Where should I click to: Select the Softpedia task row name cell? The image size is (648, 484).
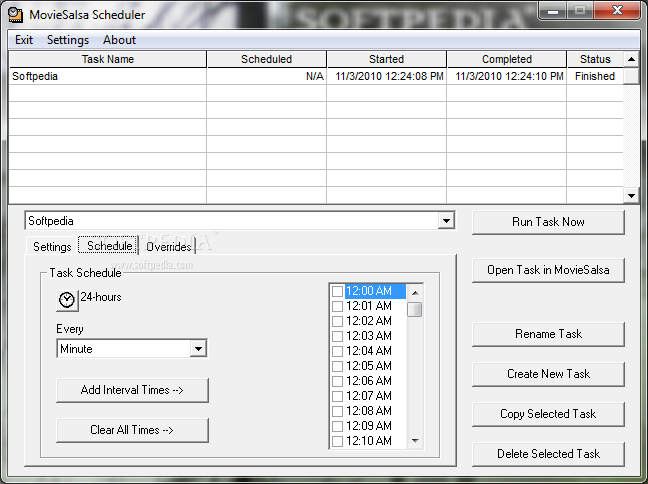[107, 76]
